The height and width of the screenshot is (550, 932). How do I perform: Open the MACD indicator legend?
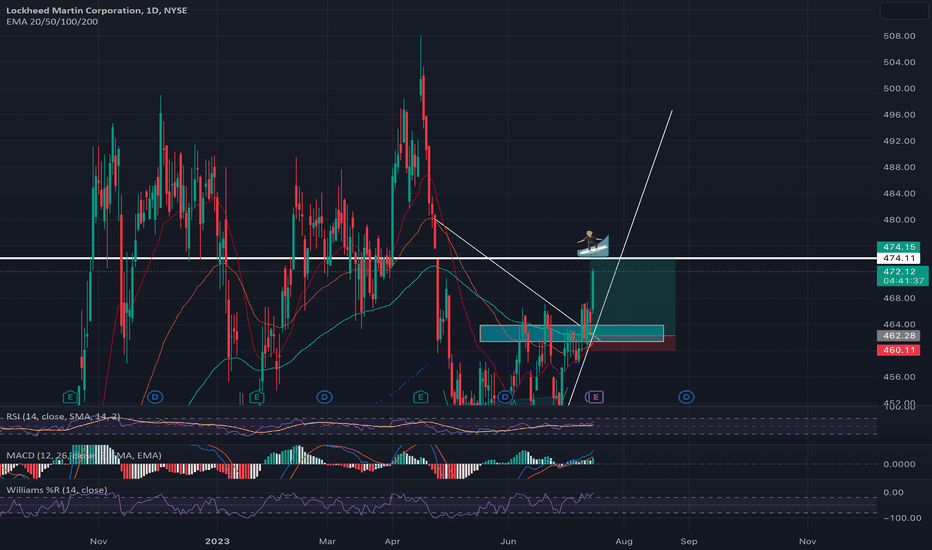tap(84, 455)
